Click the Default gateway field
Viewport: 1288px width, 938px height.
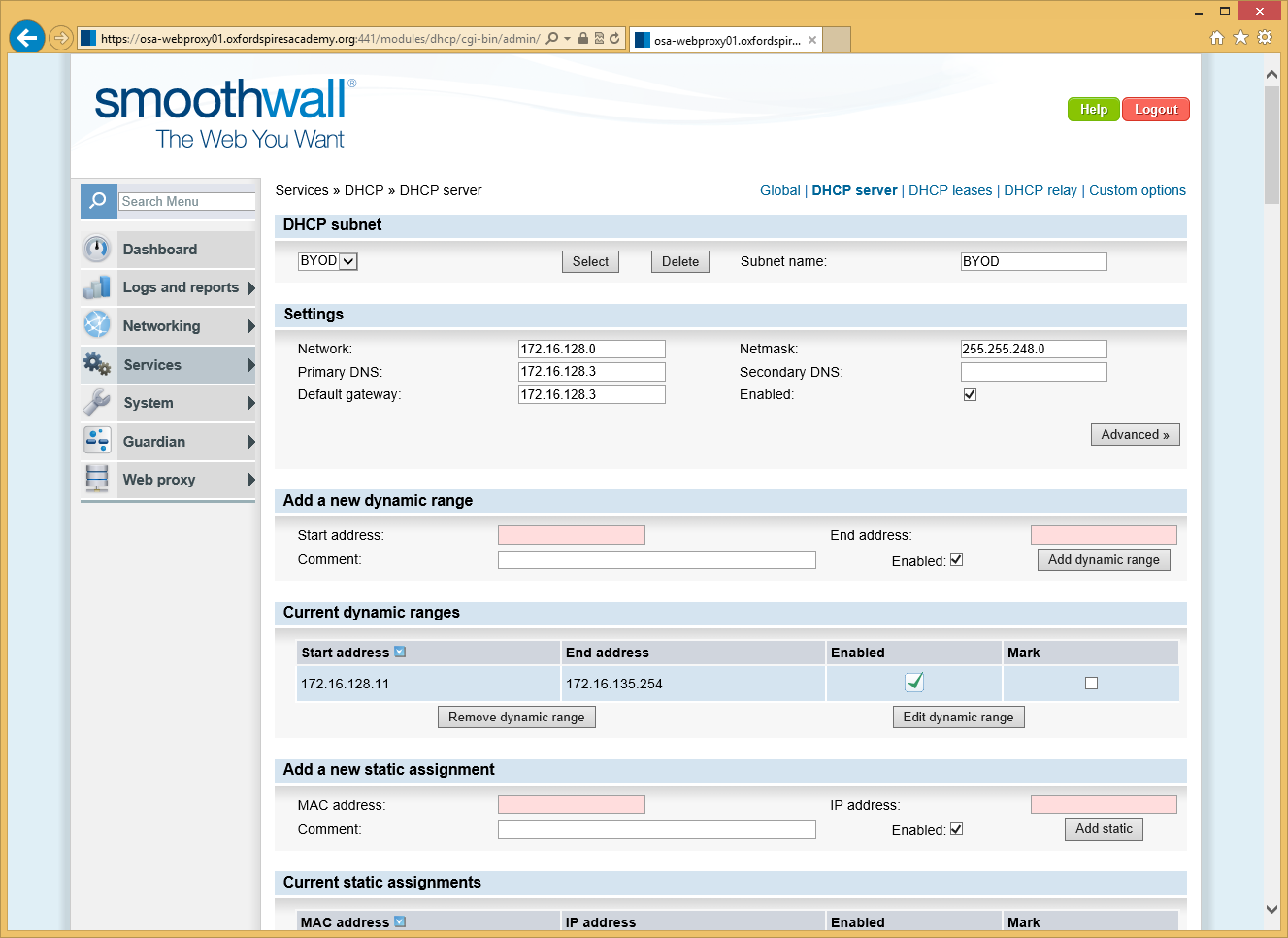pyautogui.click(x=592, y=394)
